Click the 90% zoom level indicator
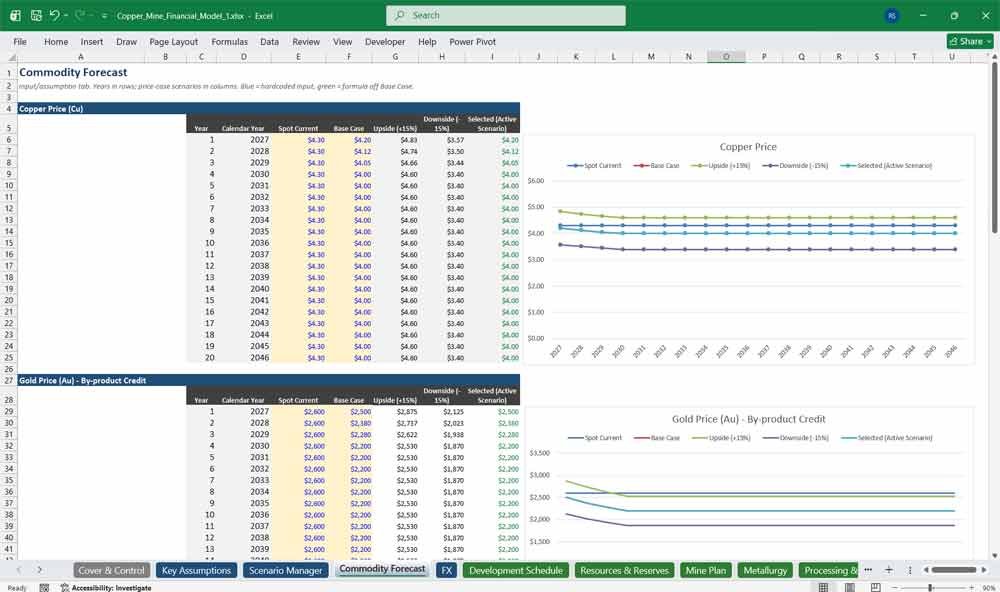1000x592 pixels. click(989, 588)
